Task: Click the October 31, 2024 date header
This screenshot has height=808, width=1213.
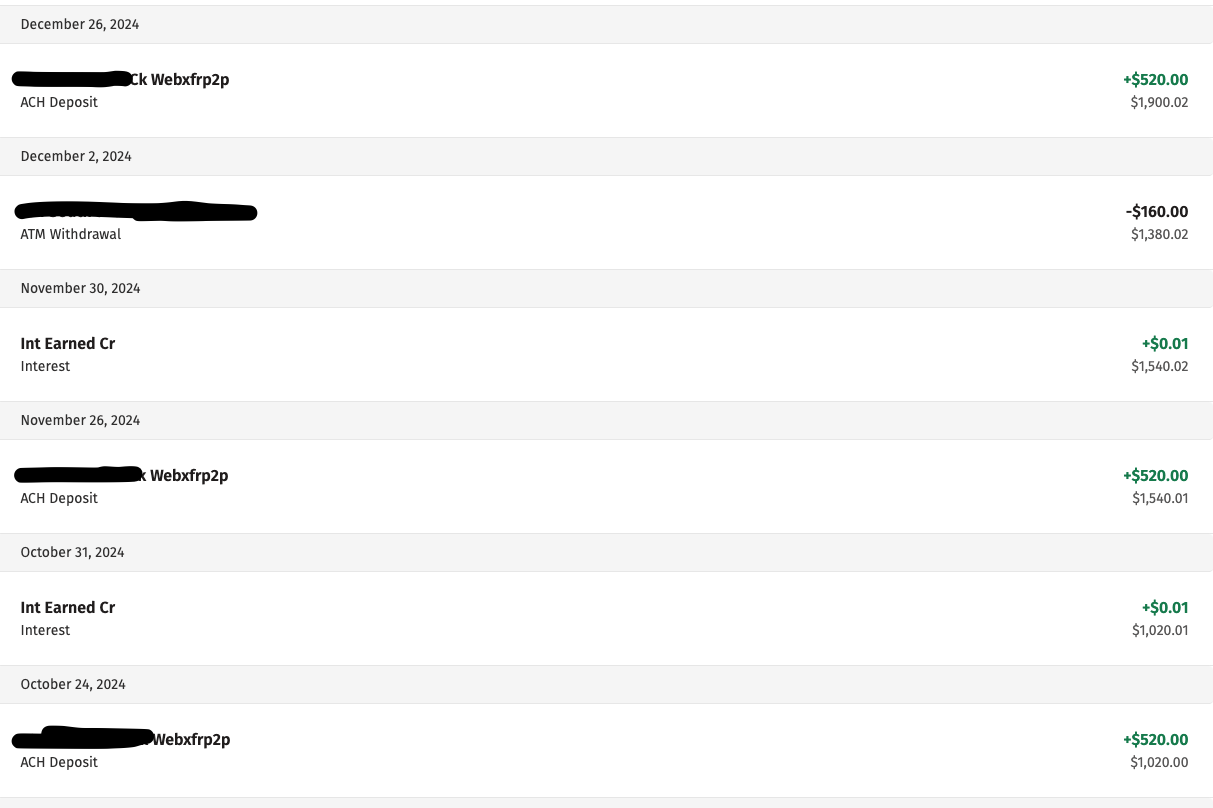Action: [x=72, y=552]
